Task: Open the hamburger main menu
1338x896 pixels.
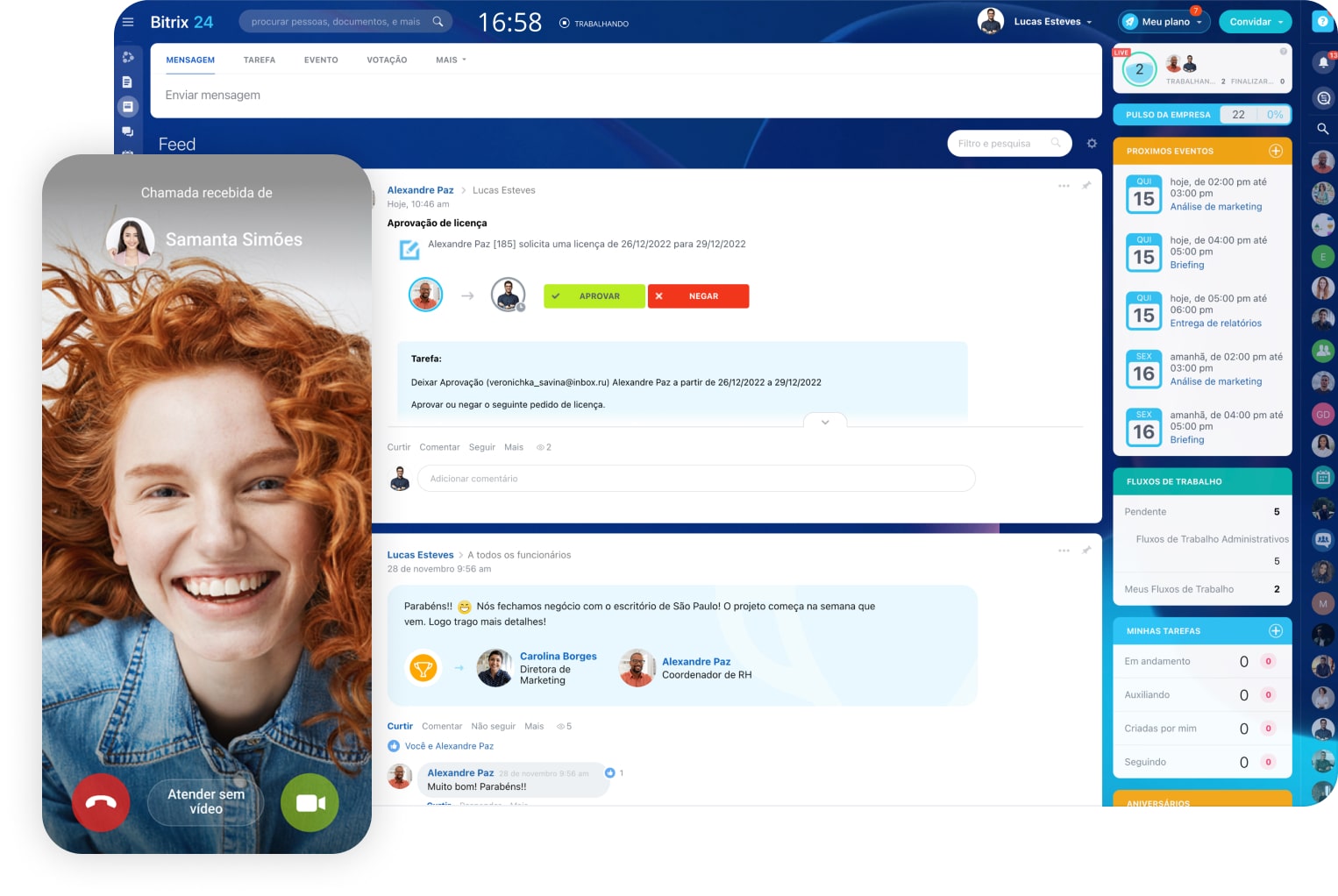Action: 128,22
